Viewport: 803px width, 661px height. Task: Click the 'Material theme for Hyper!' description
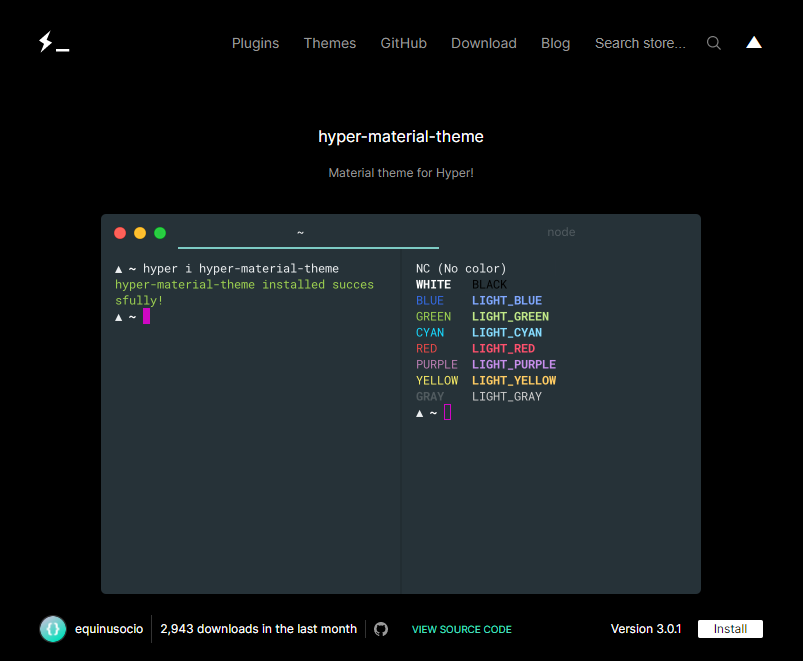401,173
